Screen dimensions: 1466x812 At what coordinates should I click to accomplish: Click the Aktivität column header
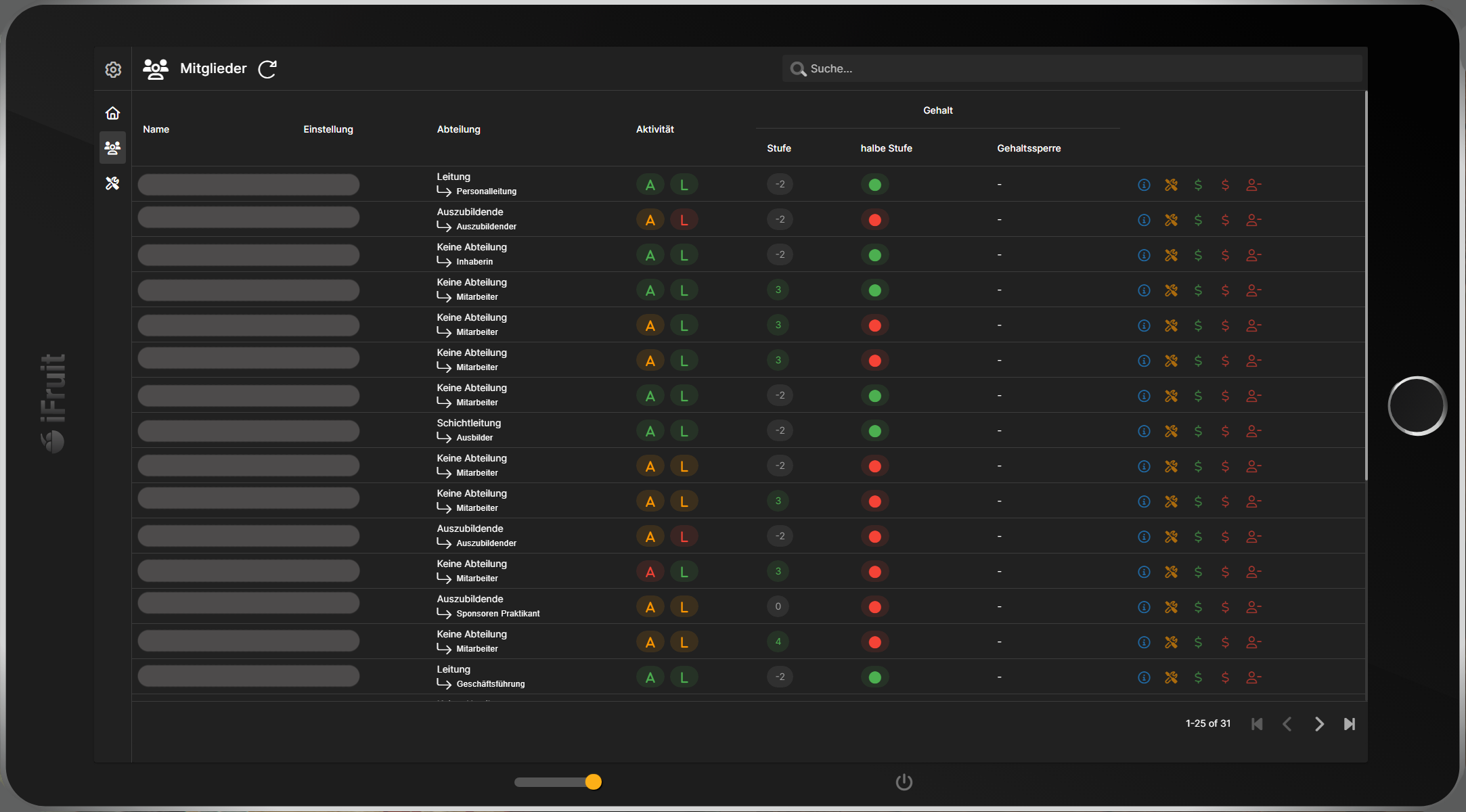tap(655, 129)
